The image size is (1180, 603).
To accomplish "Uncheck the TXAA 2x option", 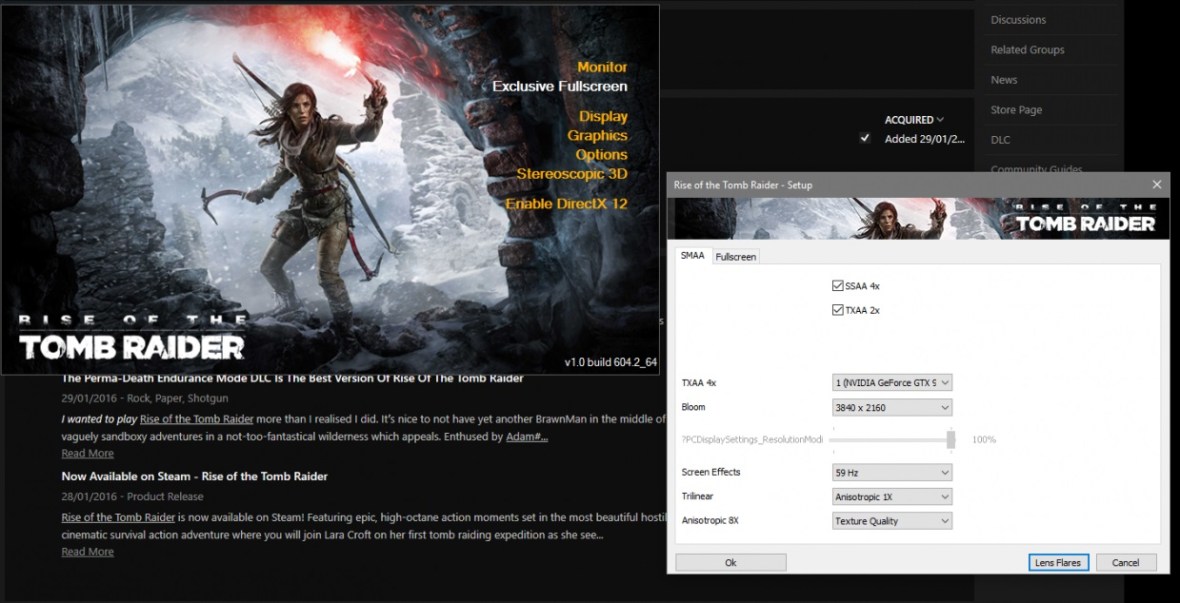I will pos(837,310).
